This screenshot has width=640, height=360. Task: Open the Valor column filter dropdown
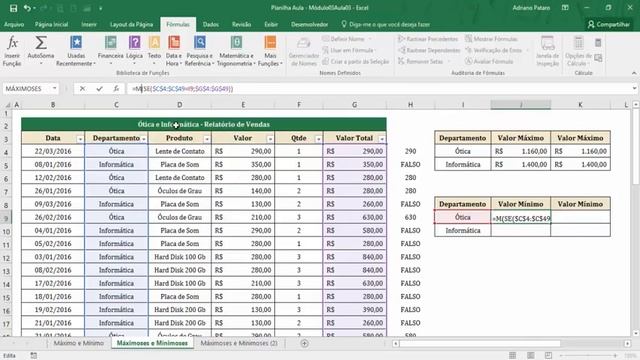(270, 139)
